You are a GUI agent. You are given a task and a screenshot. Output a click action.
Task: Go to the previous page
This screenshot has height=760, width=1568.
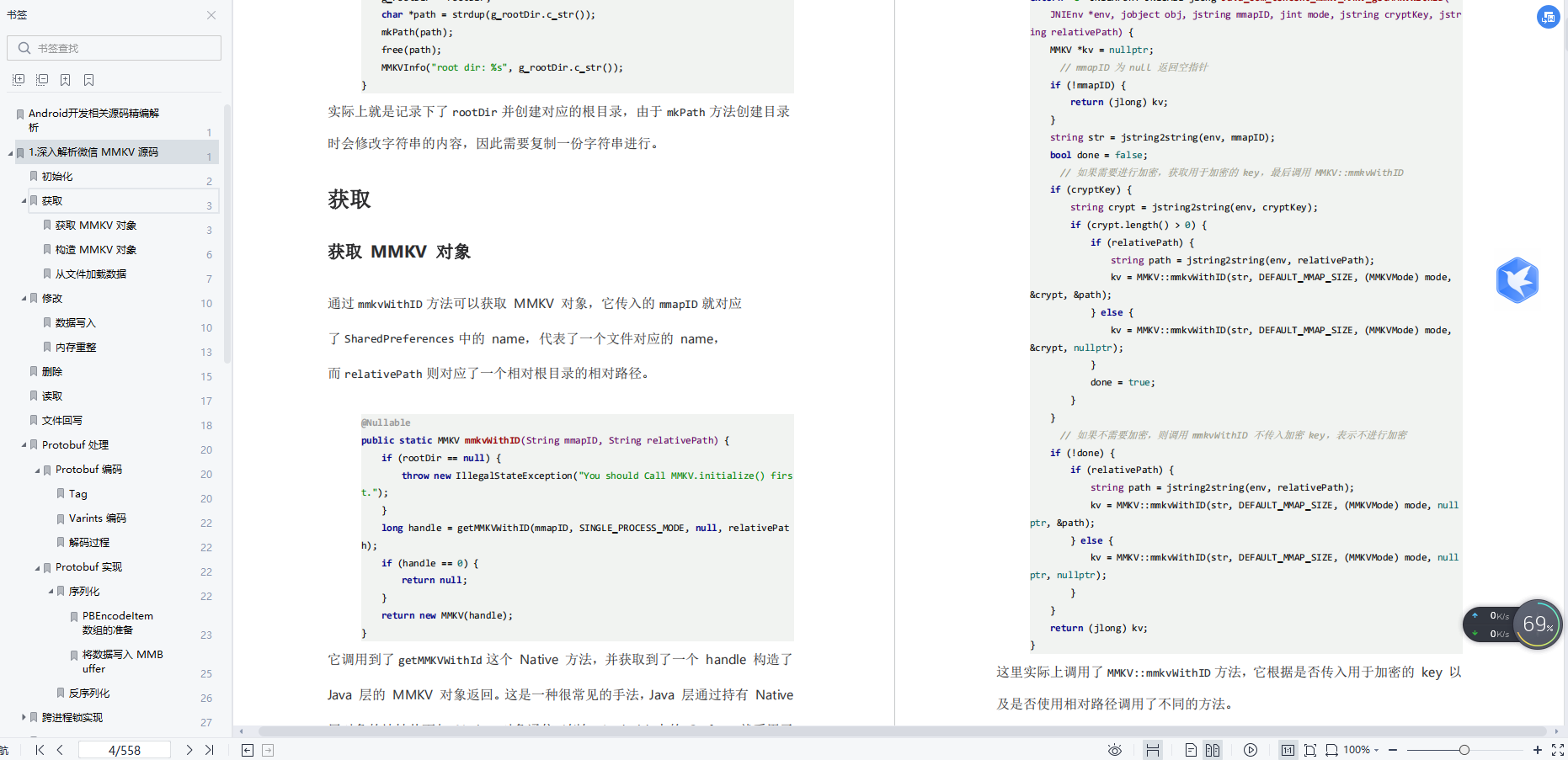point(60,750)
